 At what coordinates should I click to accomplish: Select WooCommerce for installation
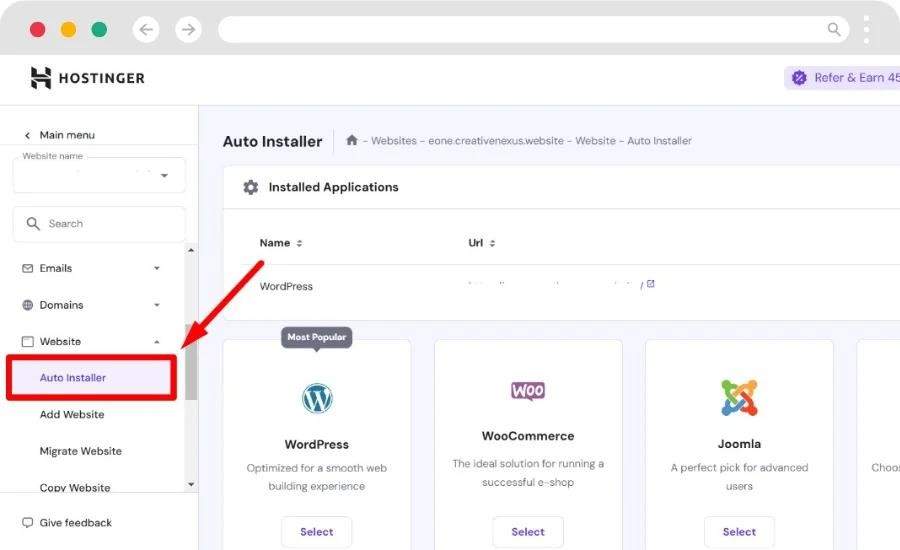click(x=528, y=532)
